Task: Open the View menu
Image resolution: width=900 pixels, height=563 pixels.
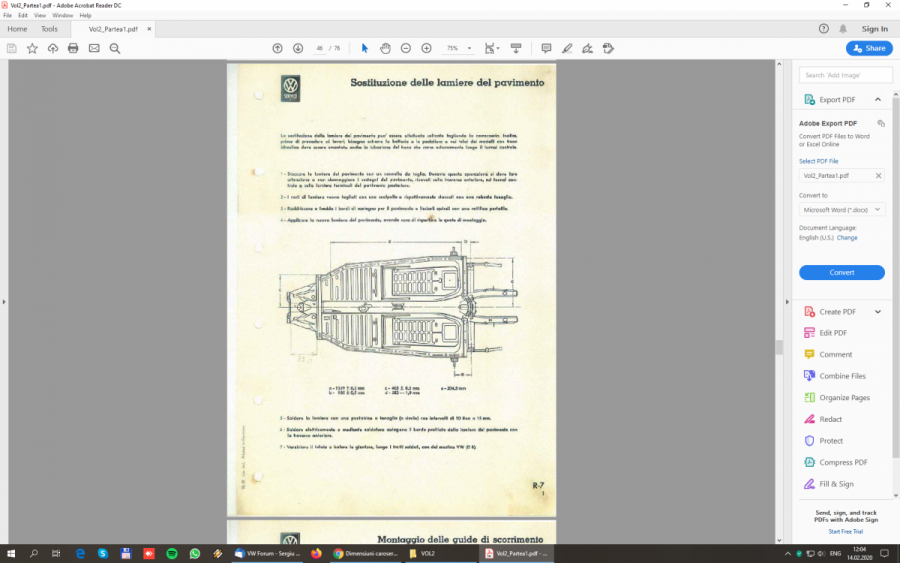Action: [40, 16]
